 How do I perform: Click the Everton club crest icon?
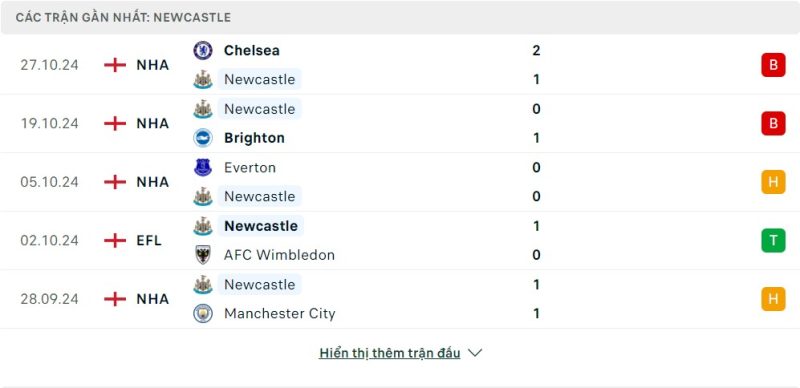tap(203, 167)
